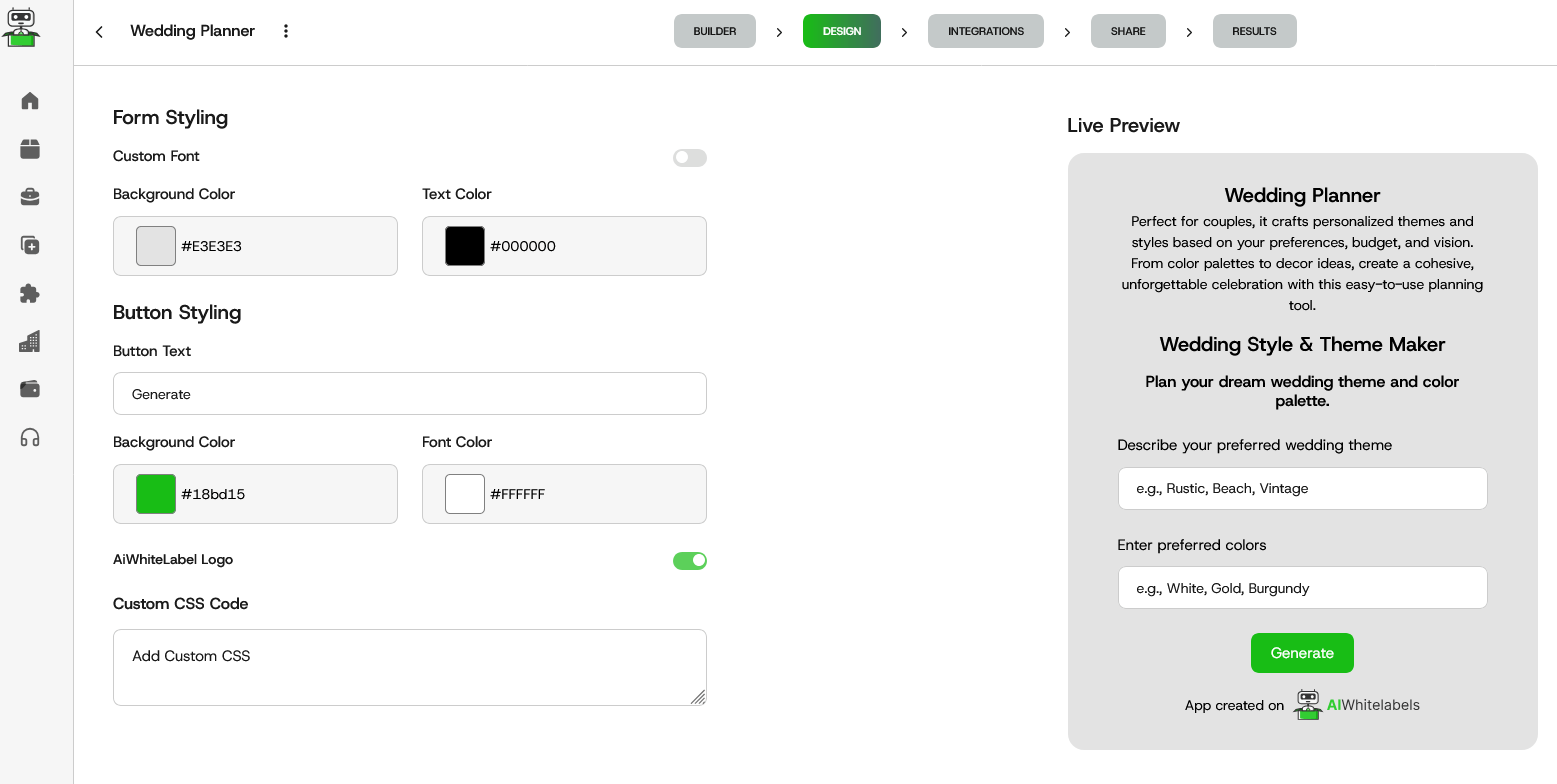Image resolution: width=1557 pixels, height=784 pixels.
Task: Go back using the left arrow near Wedding Planner
Action: [98, 31]
